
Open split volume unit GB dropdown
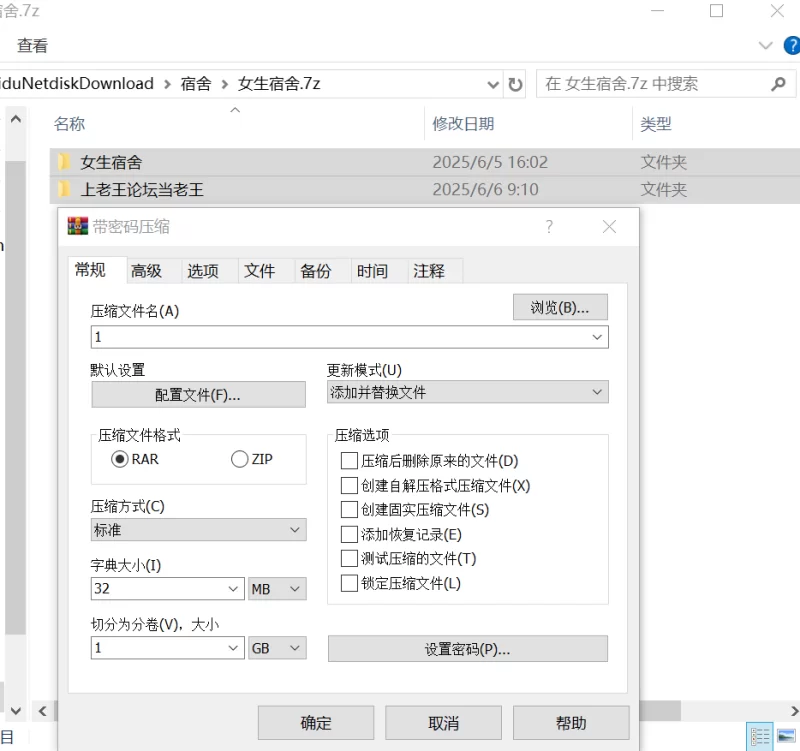coord(277,648)
